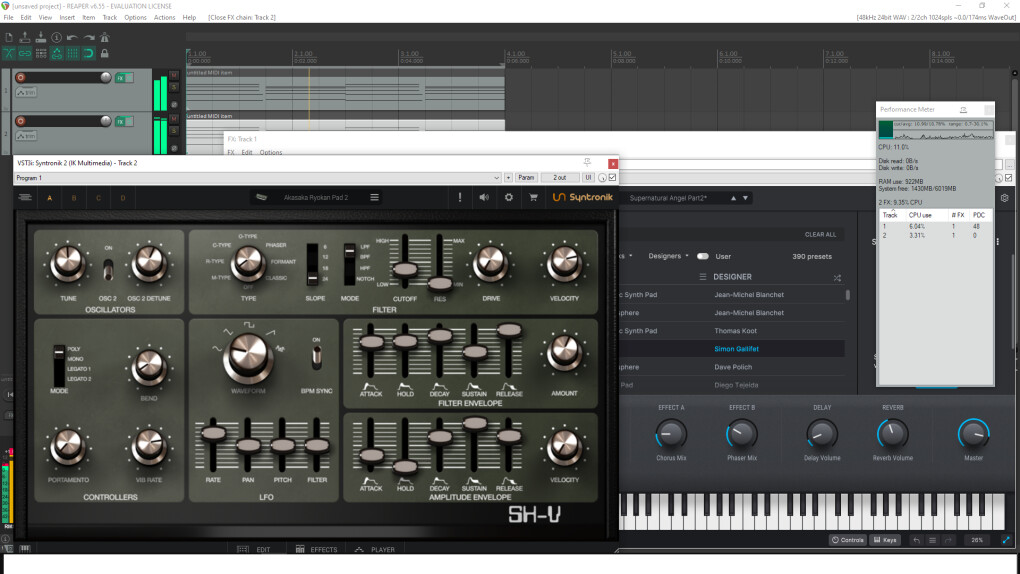Viewport: 1020px width, 574px height.
Task: Toggle auto-crossfade toolbar icon
Action: (9, 53)
